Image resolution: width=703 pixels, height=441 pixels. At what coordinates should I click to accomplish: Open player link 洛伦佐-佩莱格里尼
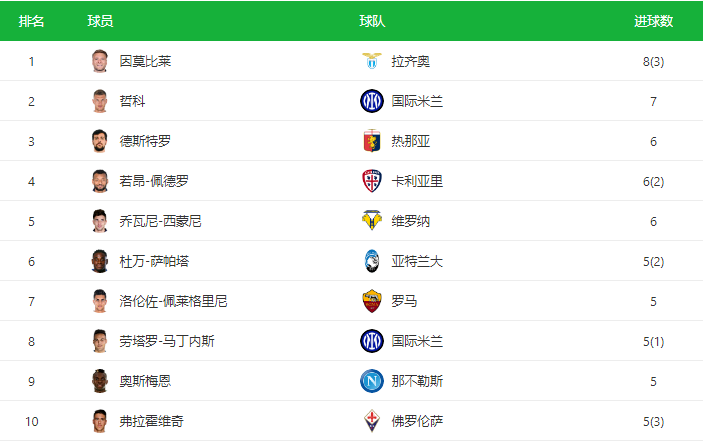[x=173, y=301]
